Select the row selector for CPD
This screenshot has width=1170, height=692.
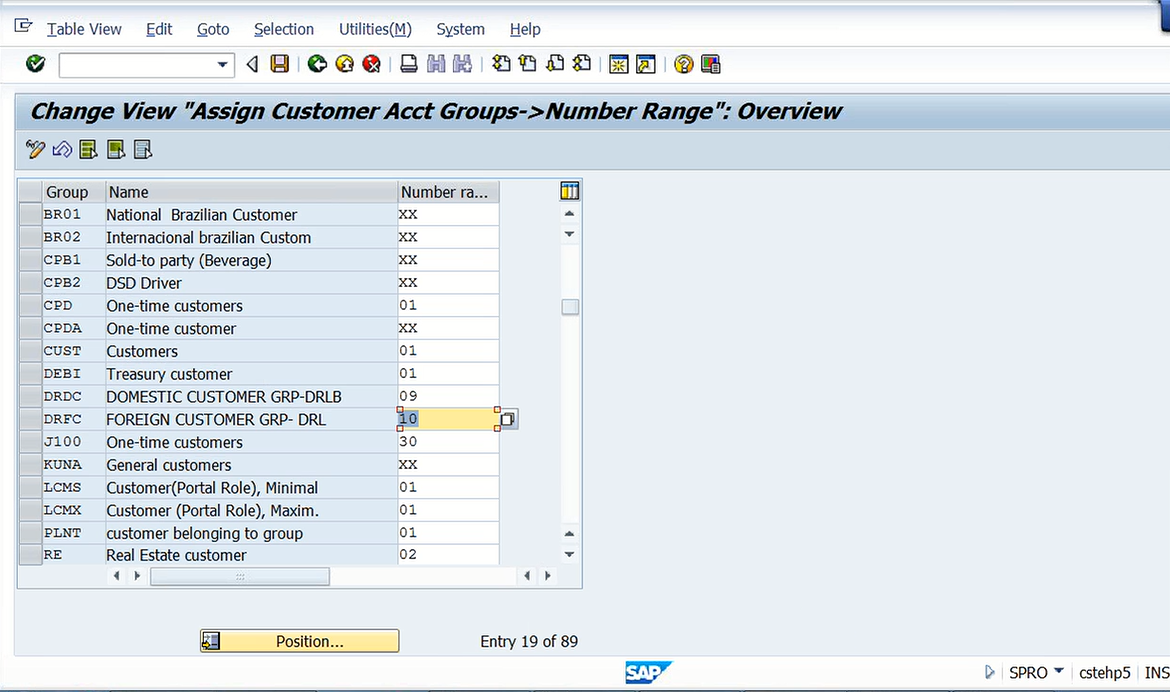(30, 305)
